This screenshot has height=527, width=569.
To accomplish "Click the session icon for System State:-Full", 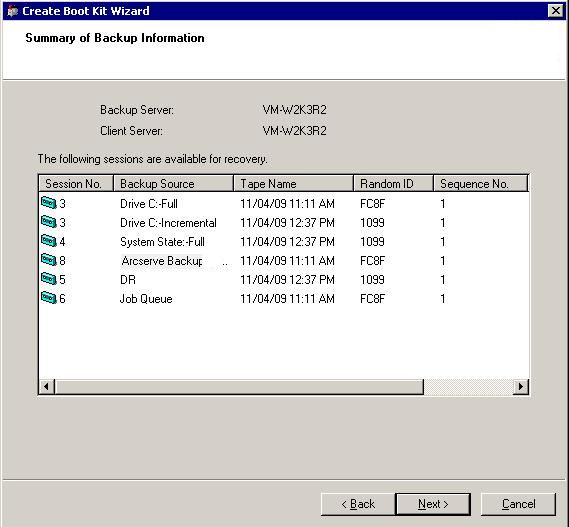I will tap(49, 241).
